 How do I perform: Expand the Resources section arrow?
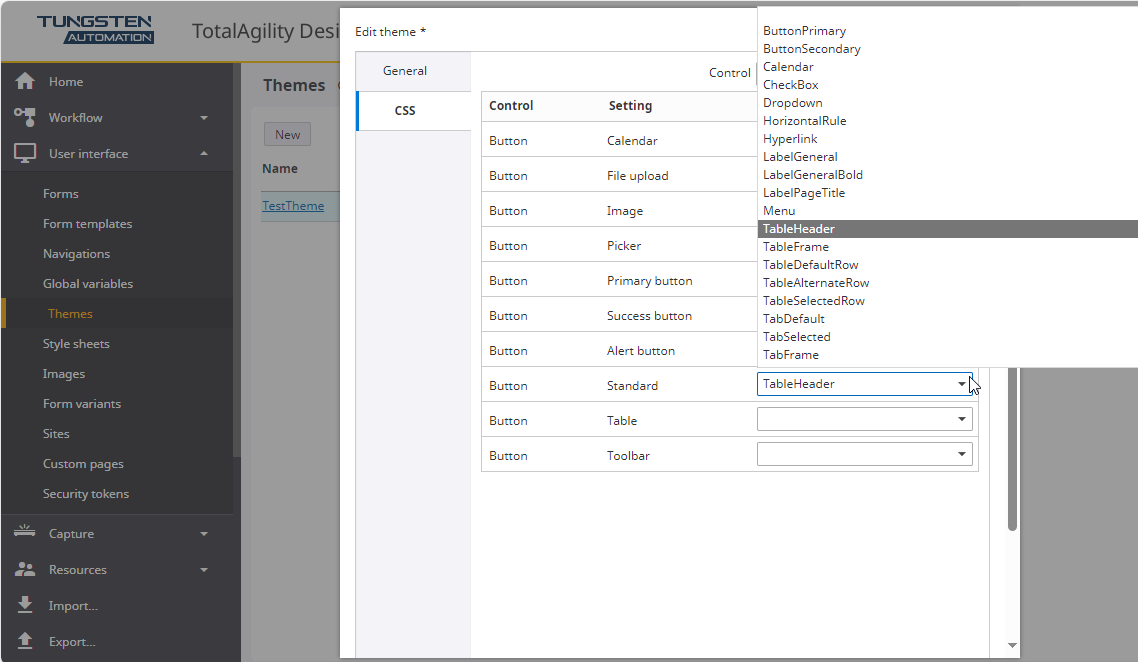pyautogui.click(x=204, y=570)
